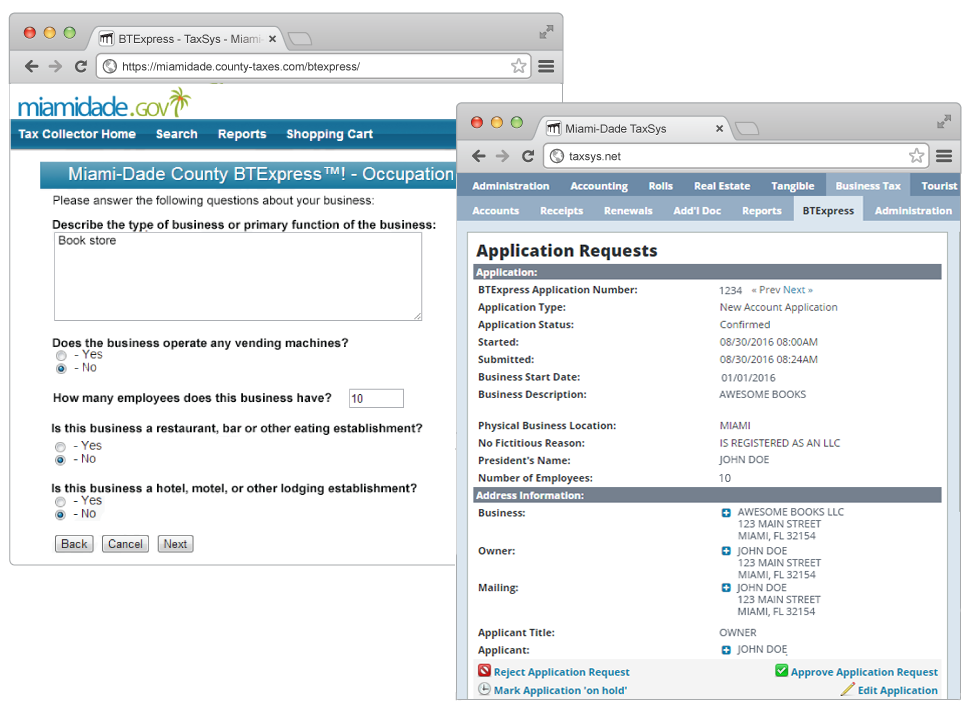Image resolution: width=975 pixels, height=728 pixels.
Task: Click the miamidade.gov logo
Action: coord(104,104)
